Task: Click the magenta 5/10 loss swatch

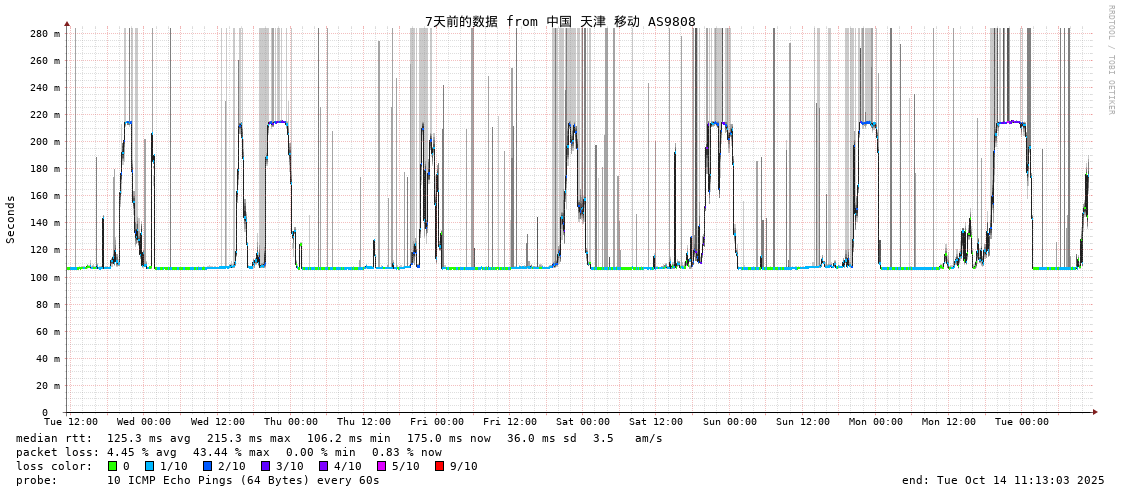Action: click(x=381, y=466)
